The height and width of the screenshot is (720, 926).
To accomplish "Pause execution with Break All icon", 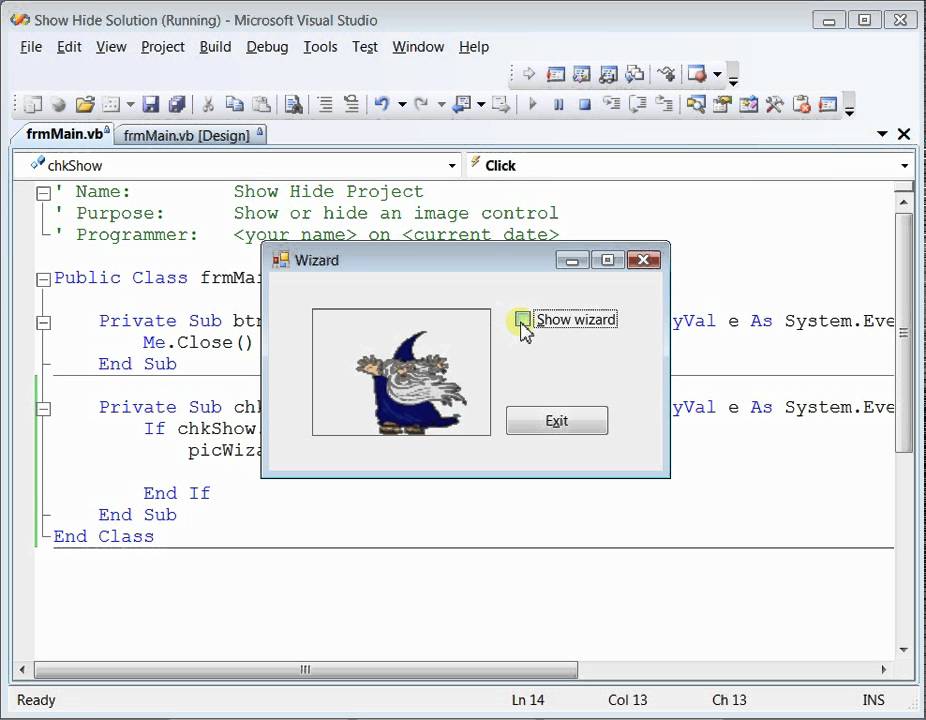I will (558, 105).
